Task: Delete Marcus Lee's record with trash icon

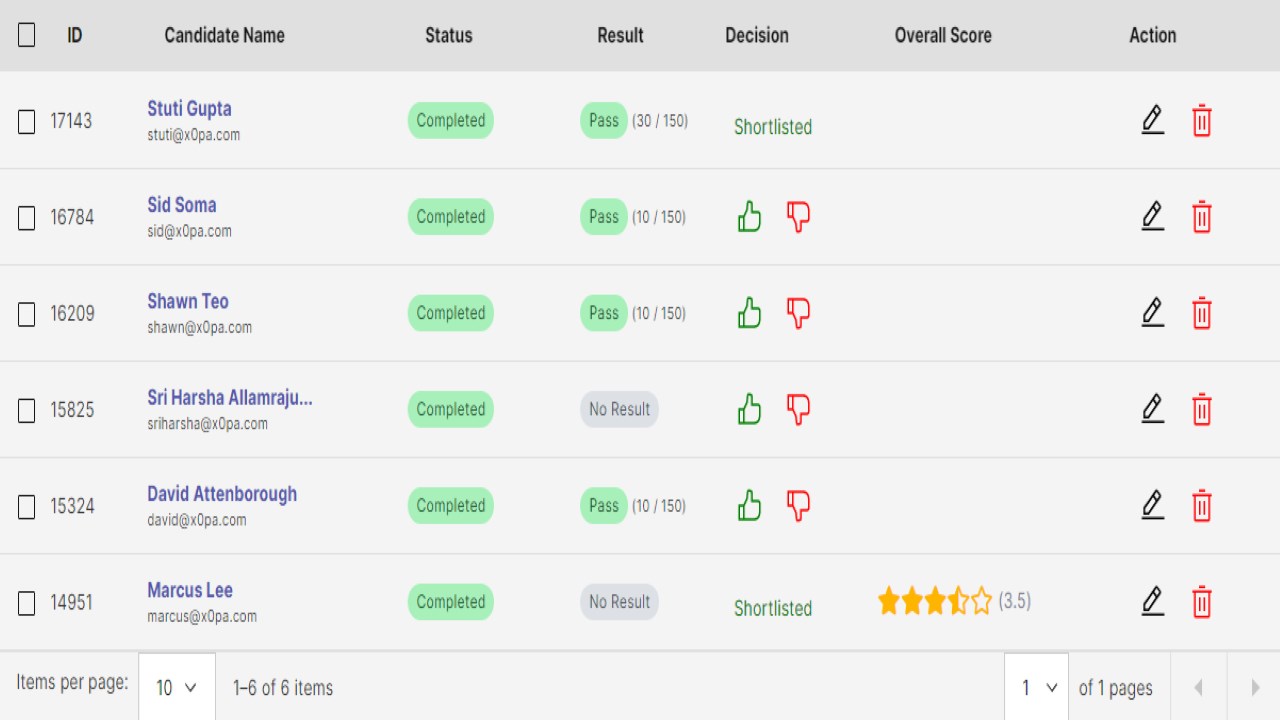Action: click(x=1202, y=602)
